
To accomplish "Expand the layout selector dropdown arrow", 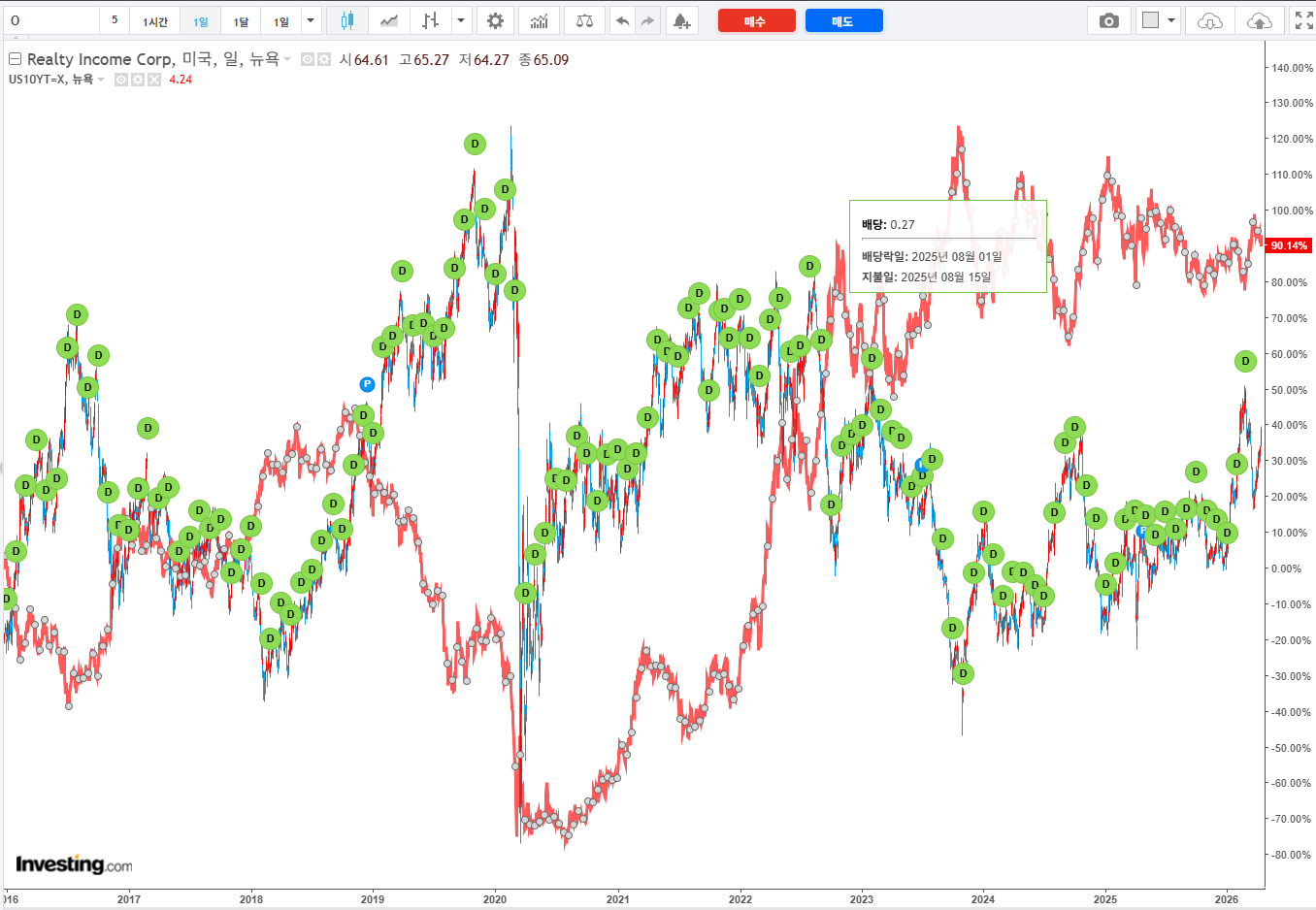I will click(1171, 20).
